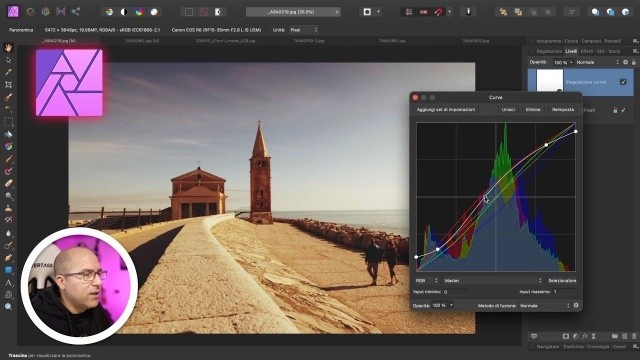Viewport: 640px width, 360px height.
Task: Click the curve node near the highlights
Action: click(546, 145)
